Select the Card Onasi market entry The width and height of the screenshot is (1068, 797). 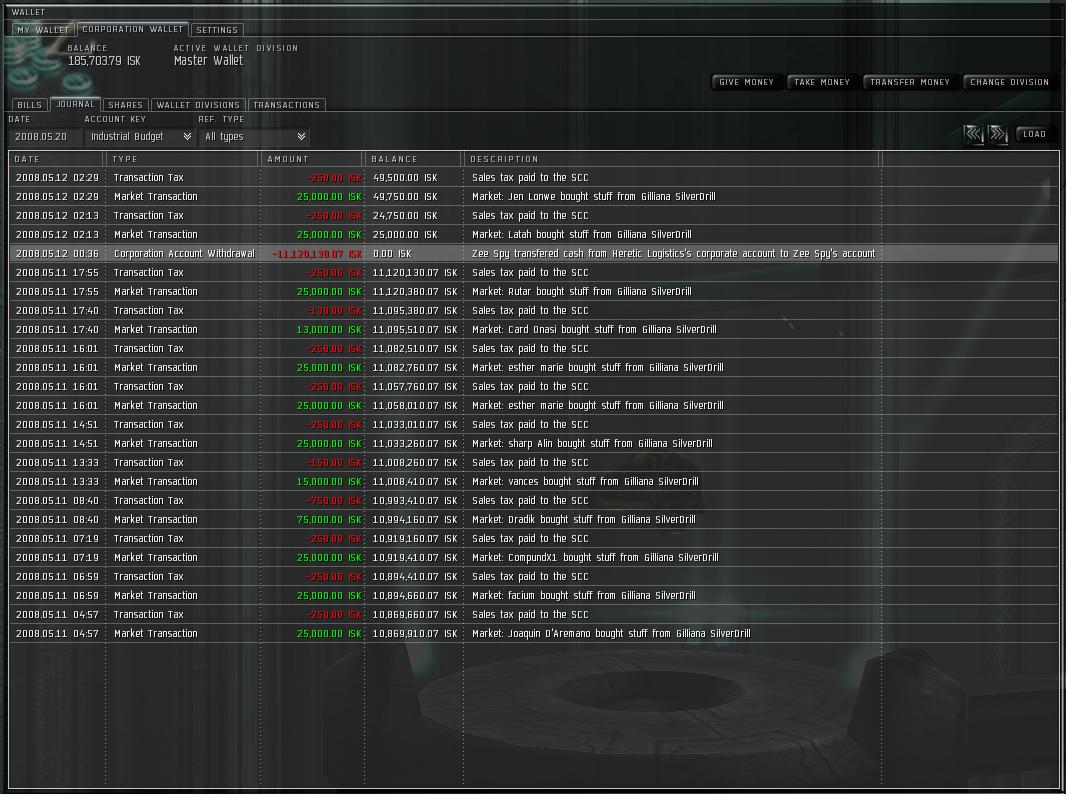pos(594,330)
